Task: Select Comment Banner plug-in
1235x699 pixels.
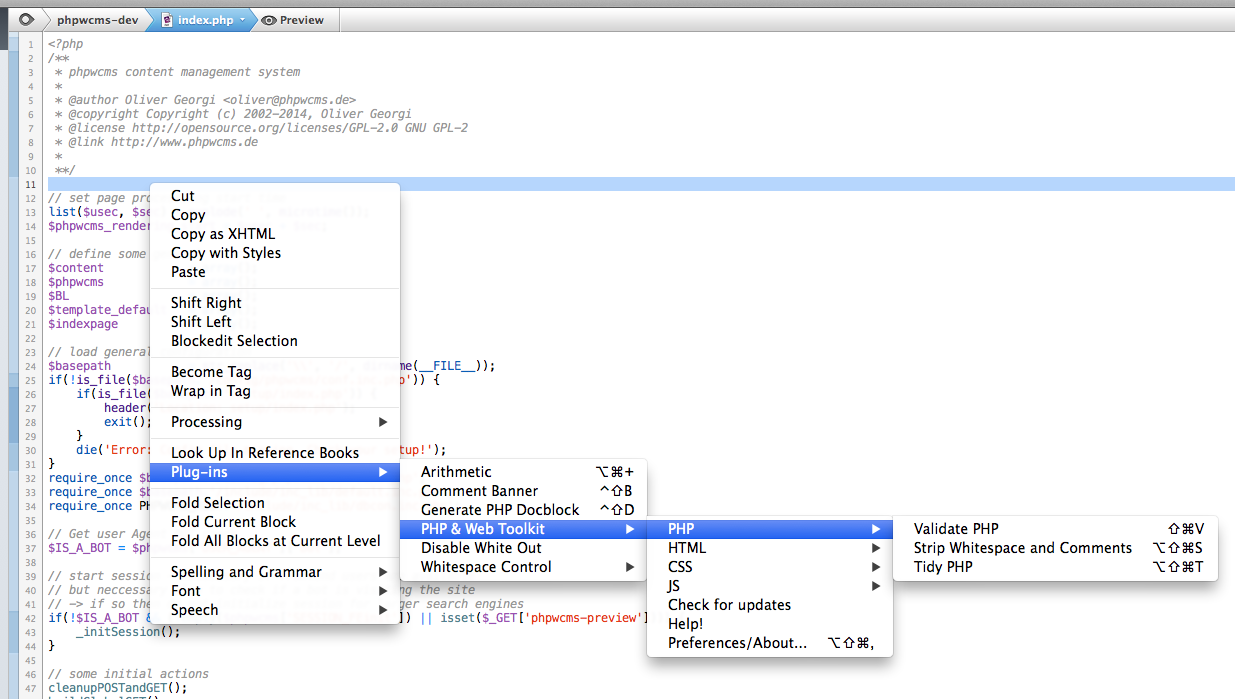Action: pyautogui.click(x=479, y=491)
